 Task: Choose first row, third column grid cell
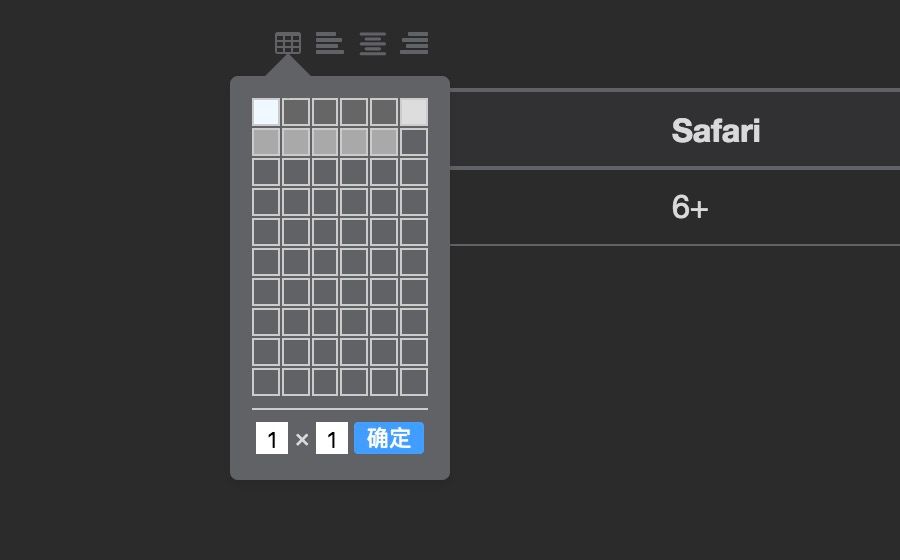[325, 112]
